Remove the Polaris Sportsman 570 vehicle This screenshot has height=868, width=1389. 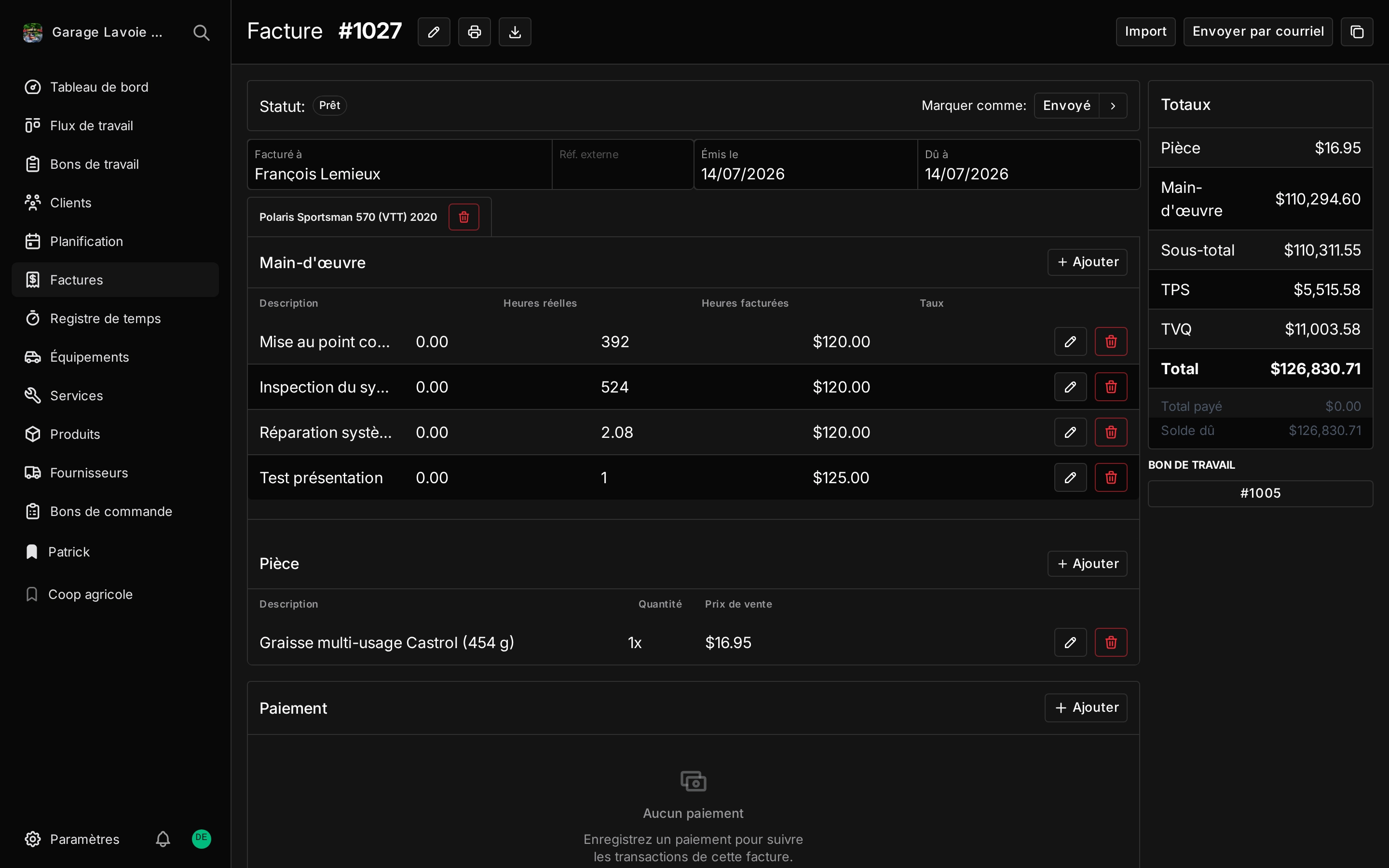click(464, 217)
